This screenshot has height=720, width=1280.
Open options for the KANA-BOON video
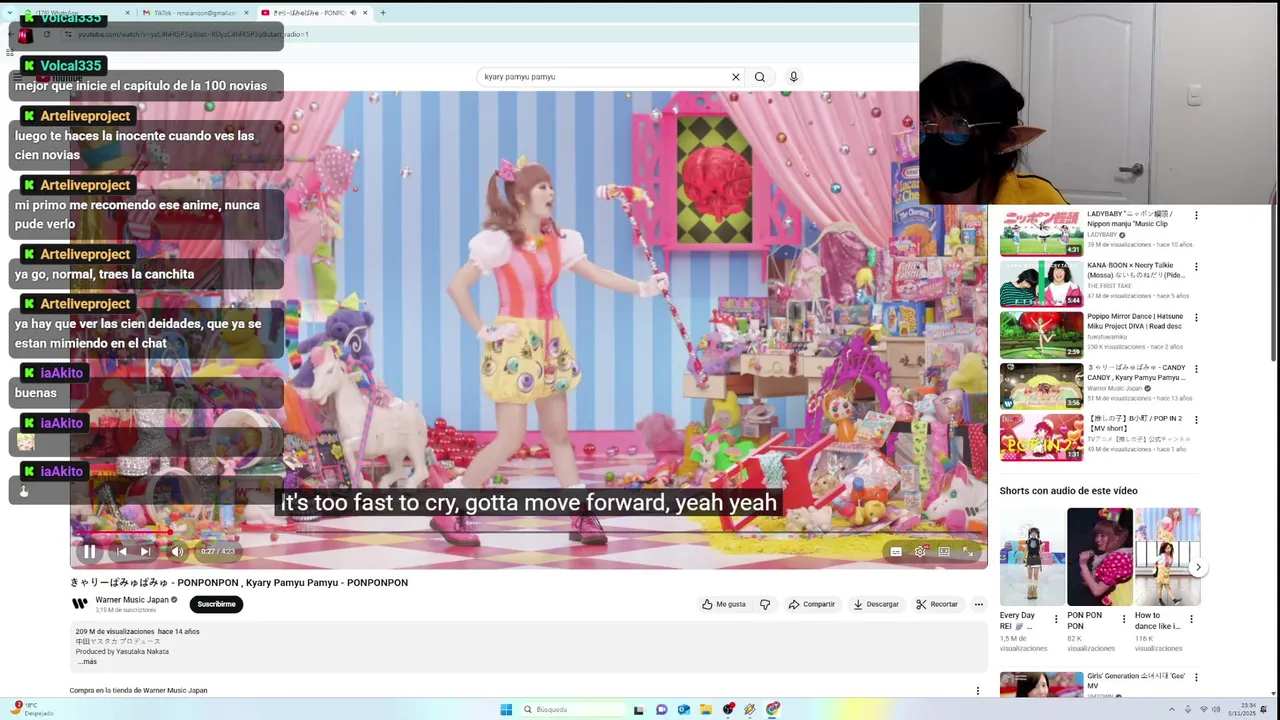tap(1196, 267)
